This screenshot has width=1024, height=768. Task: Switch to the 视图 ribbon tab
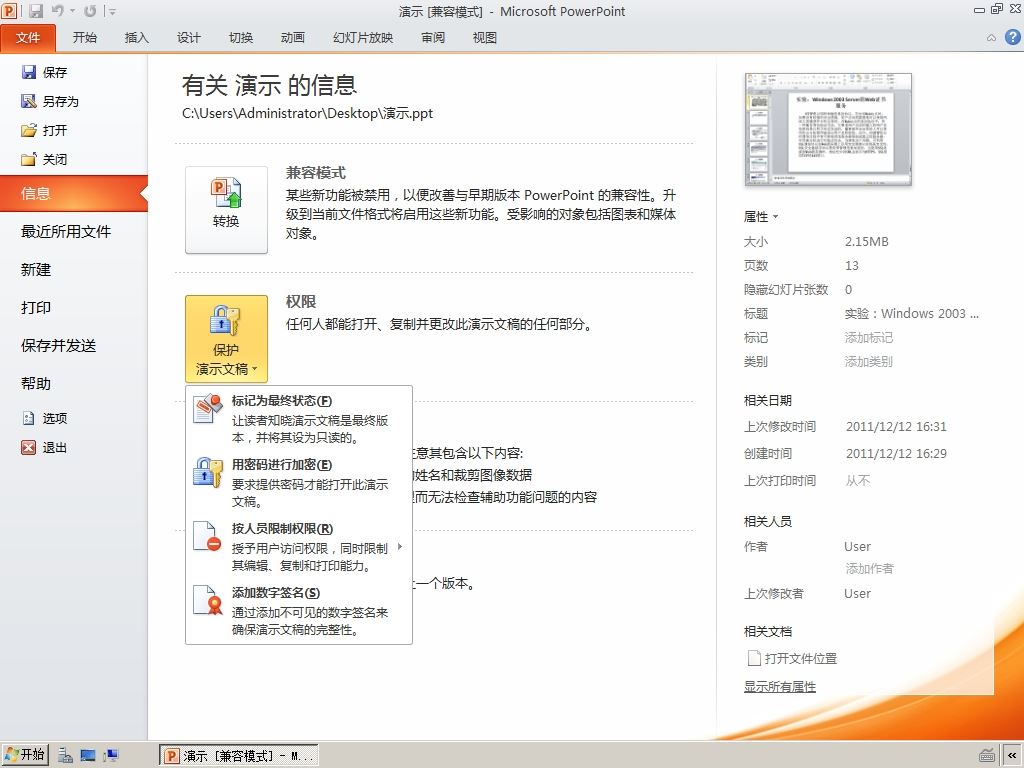point(485,38)
